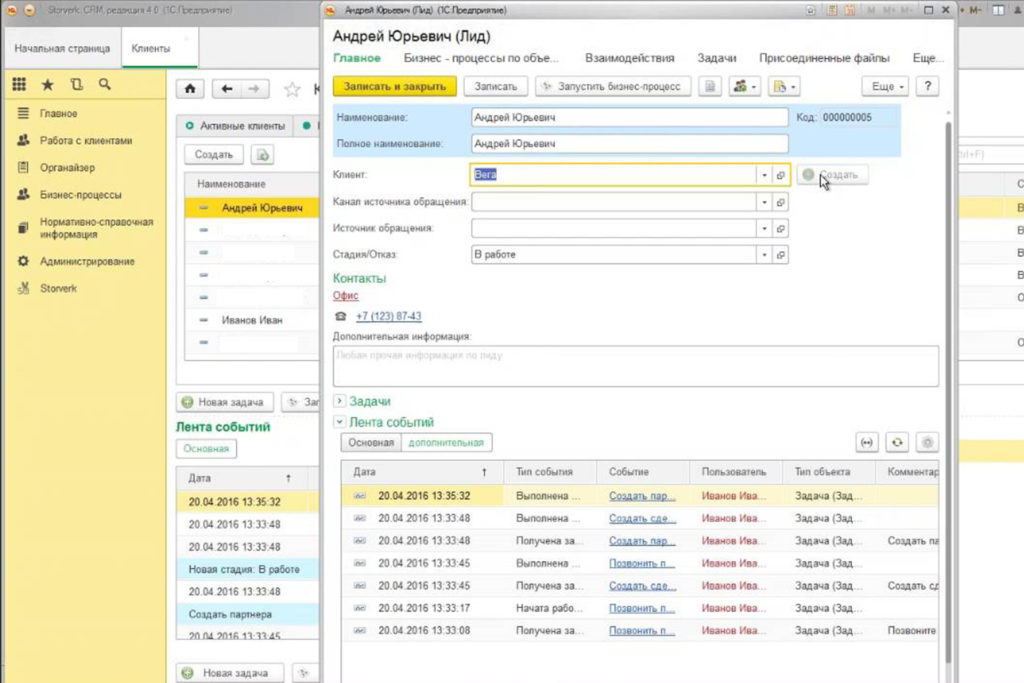Open the sections grid menu icon

[19, 84]
